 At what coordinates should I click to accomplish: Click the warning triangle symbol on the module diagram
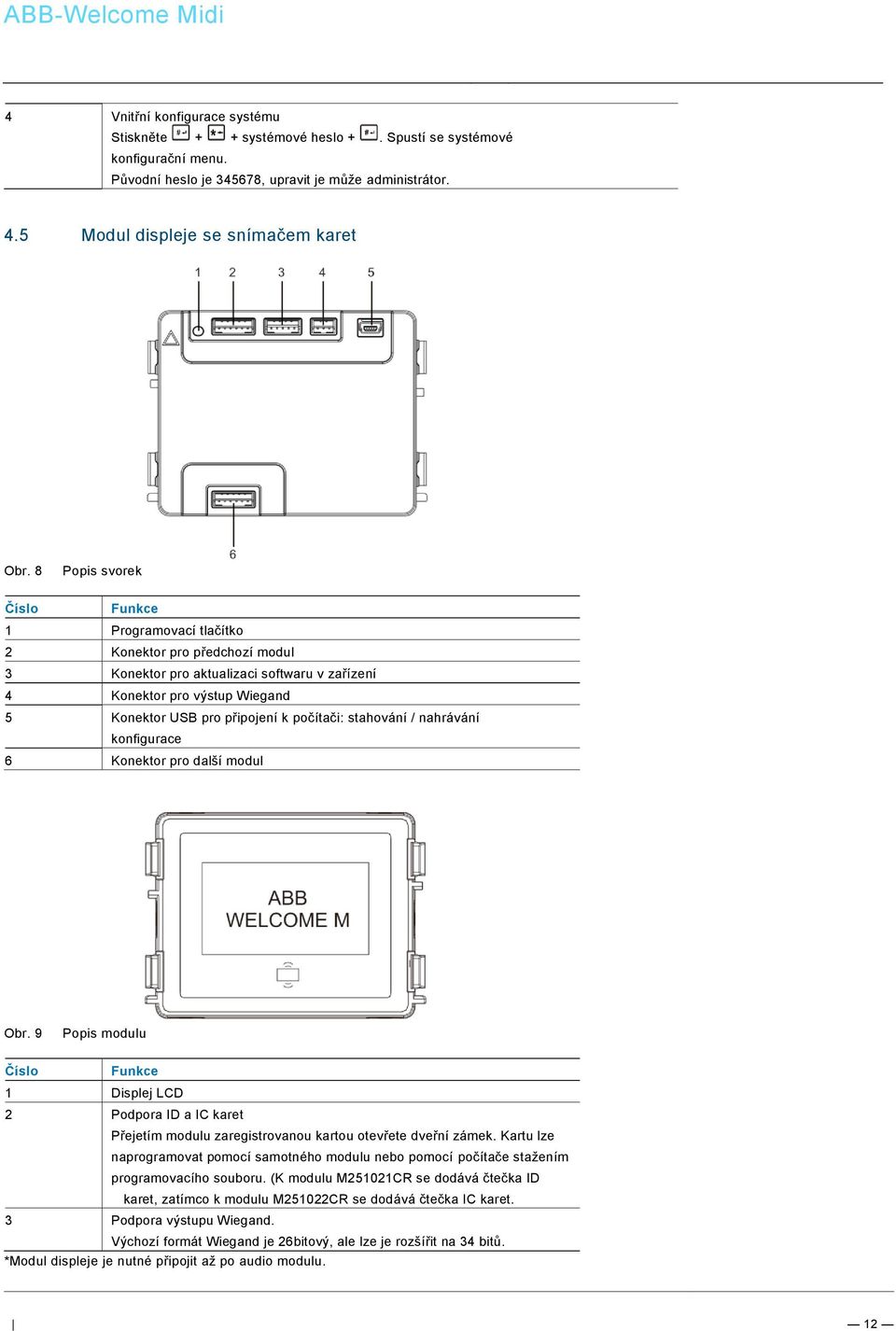click(171, 338)
